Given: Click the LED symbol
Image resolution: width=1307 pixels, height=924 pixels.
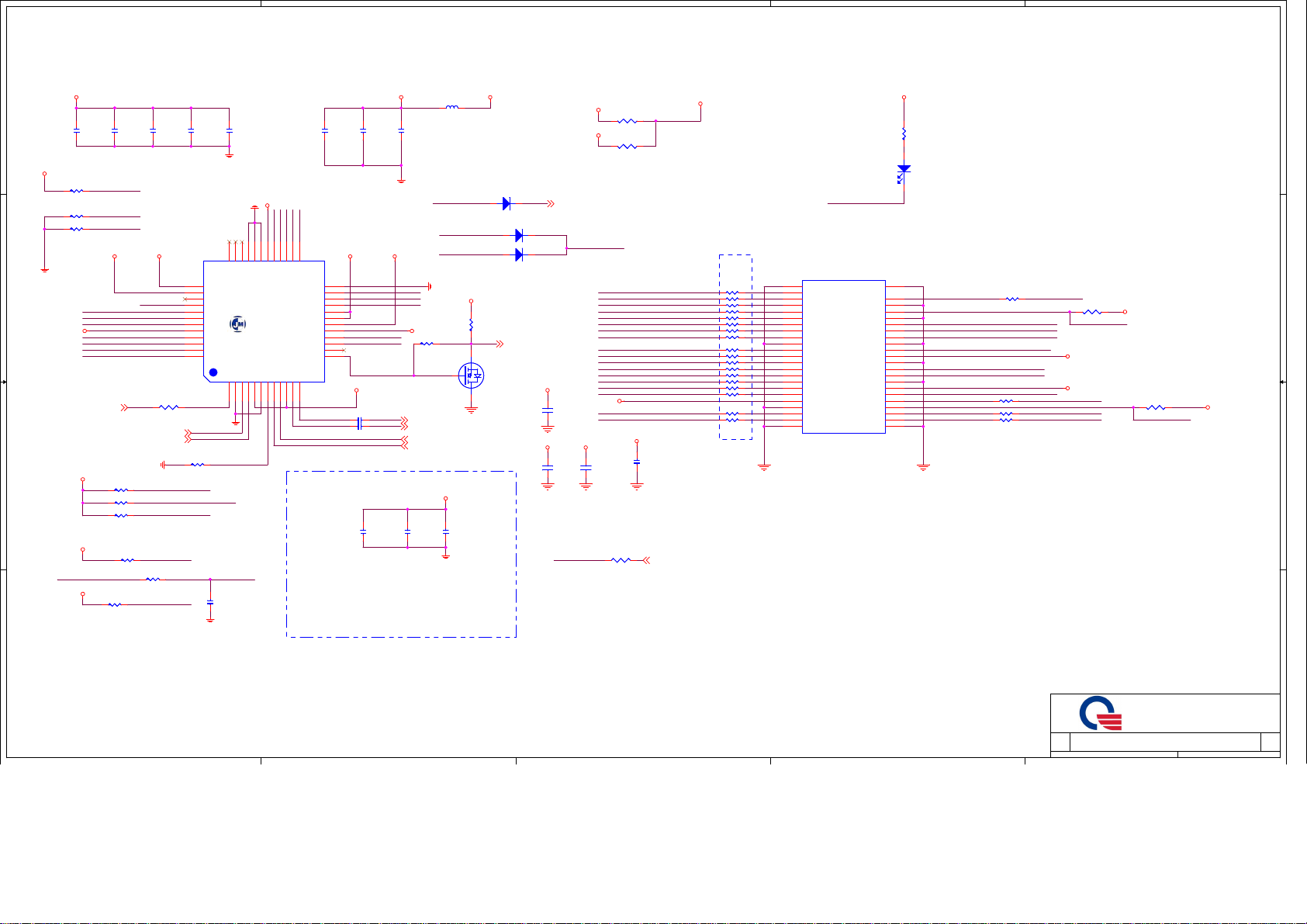Looking at the screenshot, I should (903, 174).
